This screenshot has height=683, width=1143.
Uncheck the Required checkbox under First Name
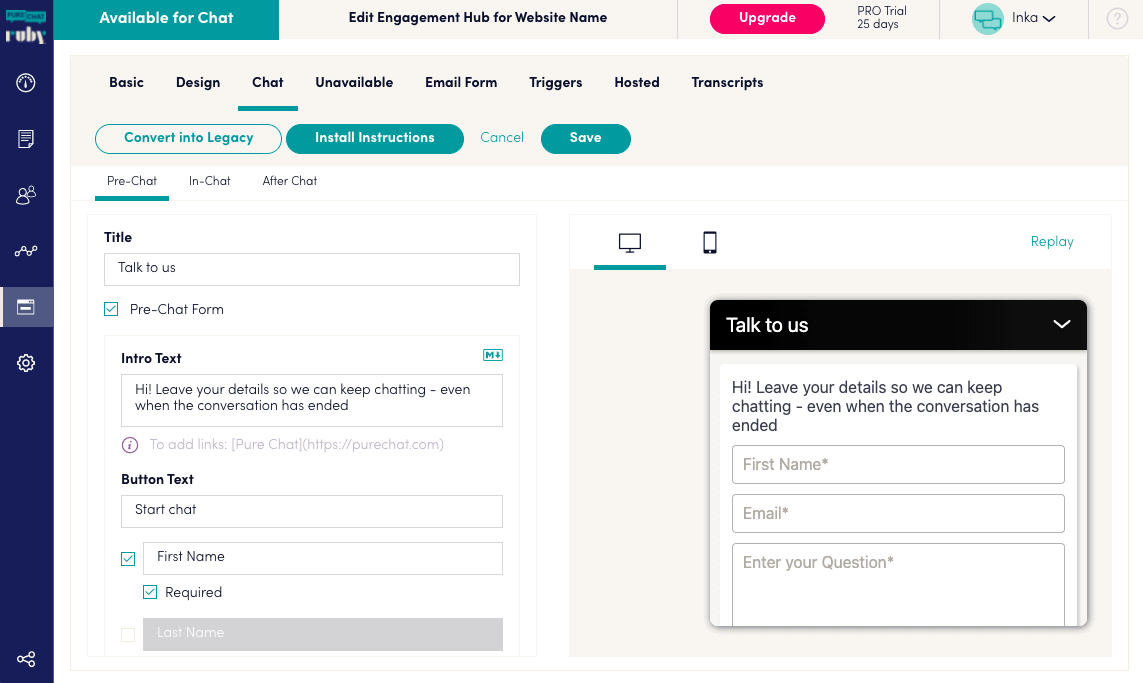[150, 592]
